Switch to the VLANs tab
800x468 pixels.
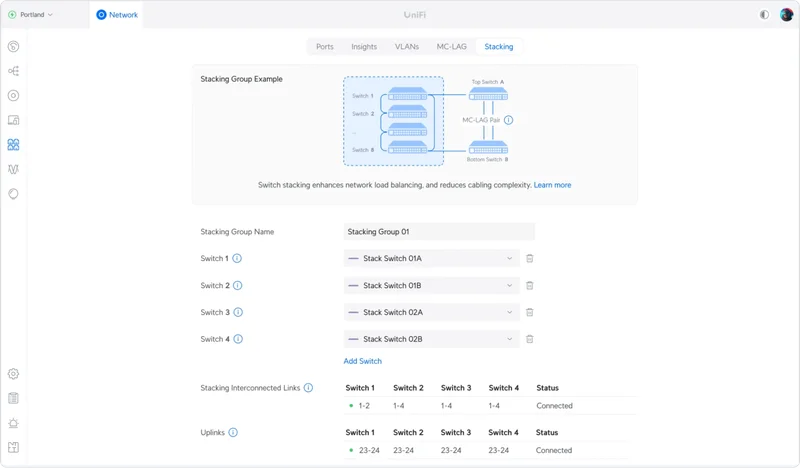coord(407,46)
